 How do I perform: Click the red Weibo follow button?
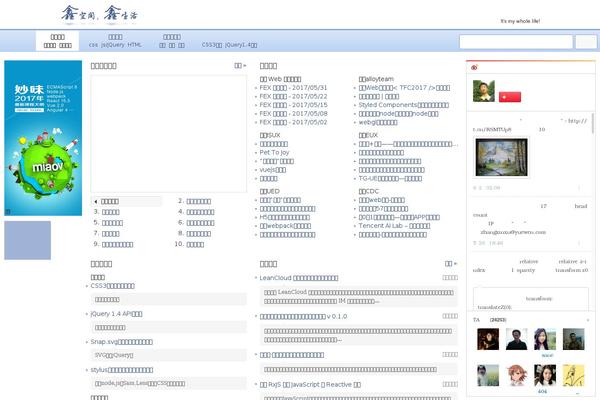(510, 97)
